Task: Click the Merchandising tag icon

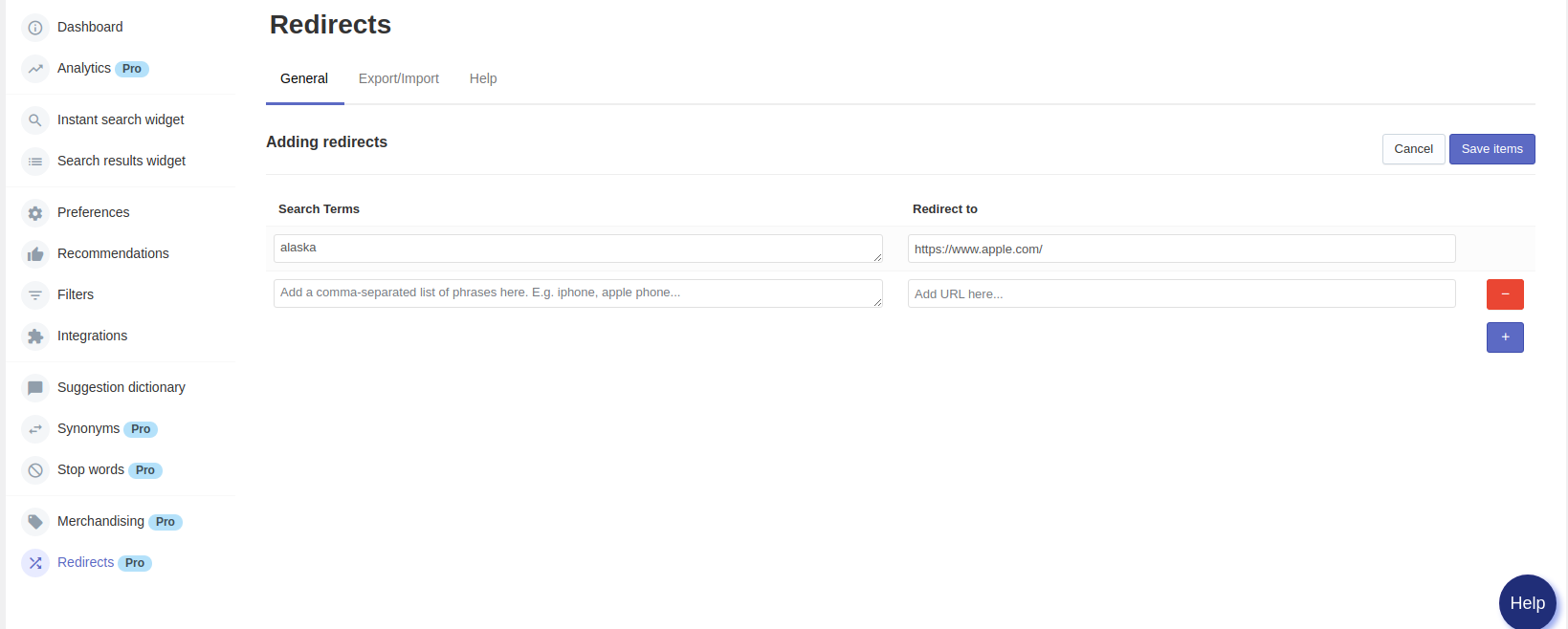Action: coord(35,522)
